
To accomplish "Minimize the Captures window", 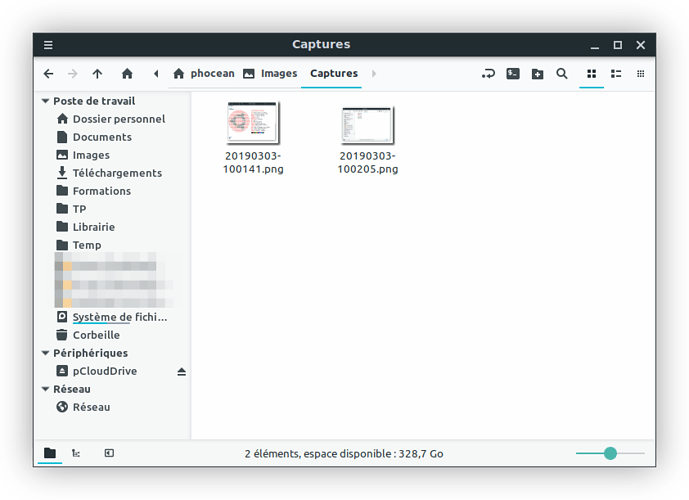I will click(595, 45).
